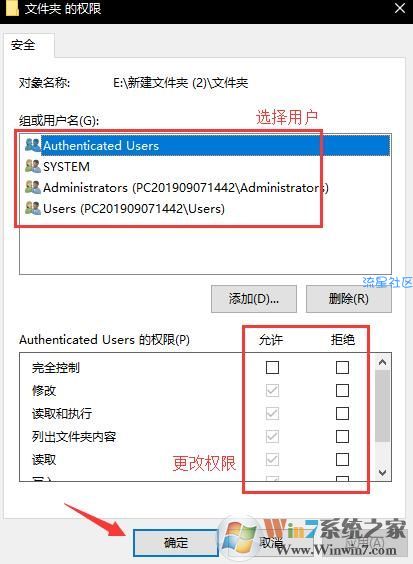This screenshot has height=564, width=413.
Task: Click the 删除(R) button
Action: (349, 299)
